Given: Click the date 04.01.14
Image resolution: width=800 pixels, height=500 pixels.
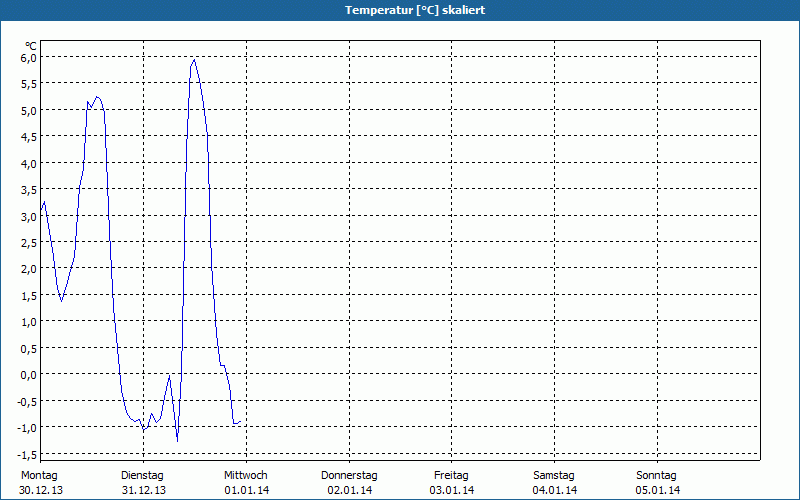Looking at the screenshot, I should (x=555, y=490).
